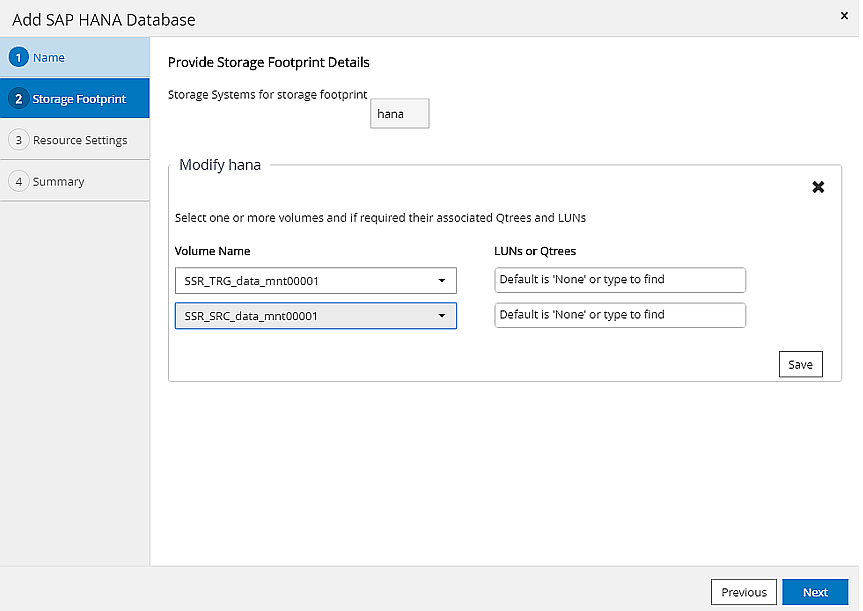Click the step 3 number circle

pos(18,140)
